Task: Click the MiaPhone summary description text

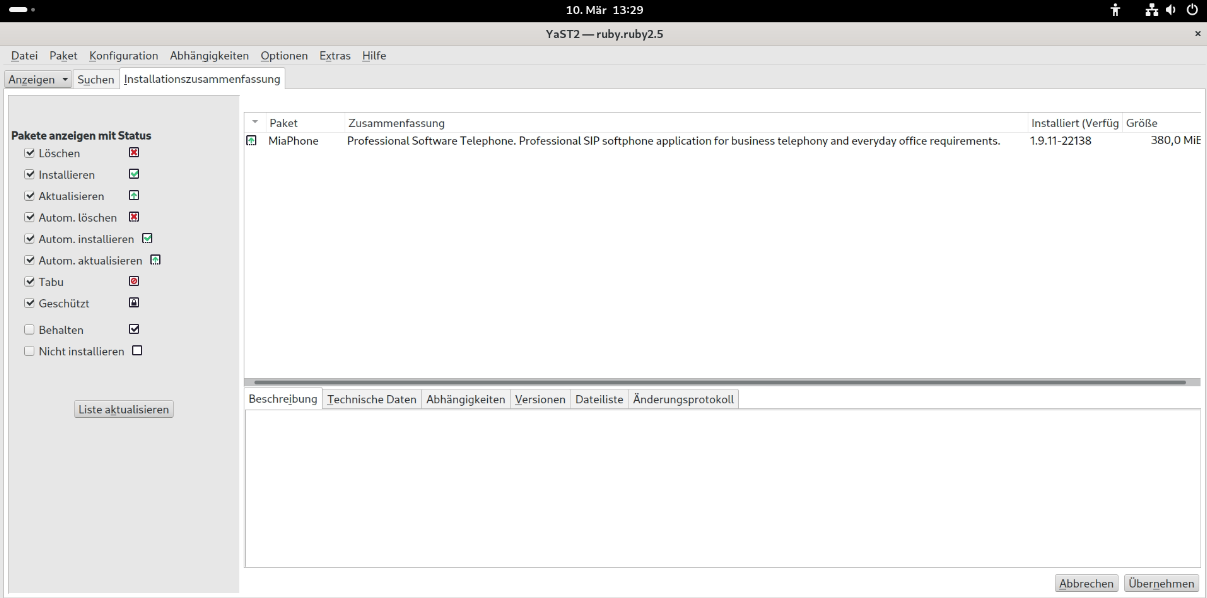Action: click(x=674, y=141)
